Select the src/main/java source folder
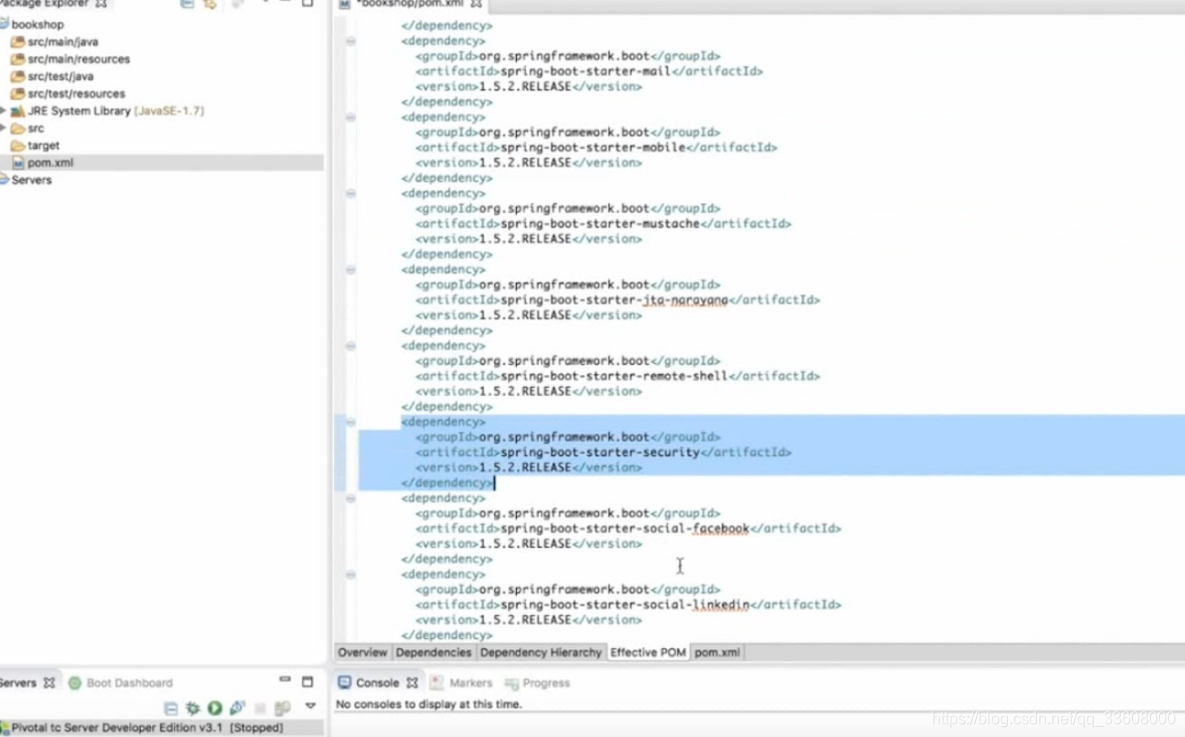 coord(63,42)
